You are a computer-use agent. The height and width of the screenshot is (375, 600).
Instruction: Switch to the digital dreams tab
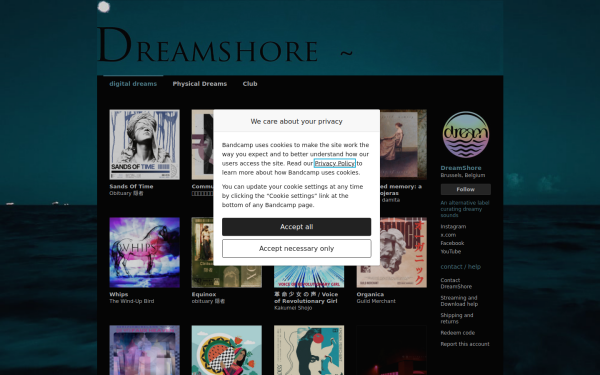133,84
